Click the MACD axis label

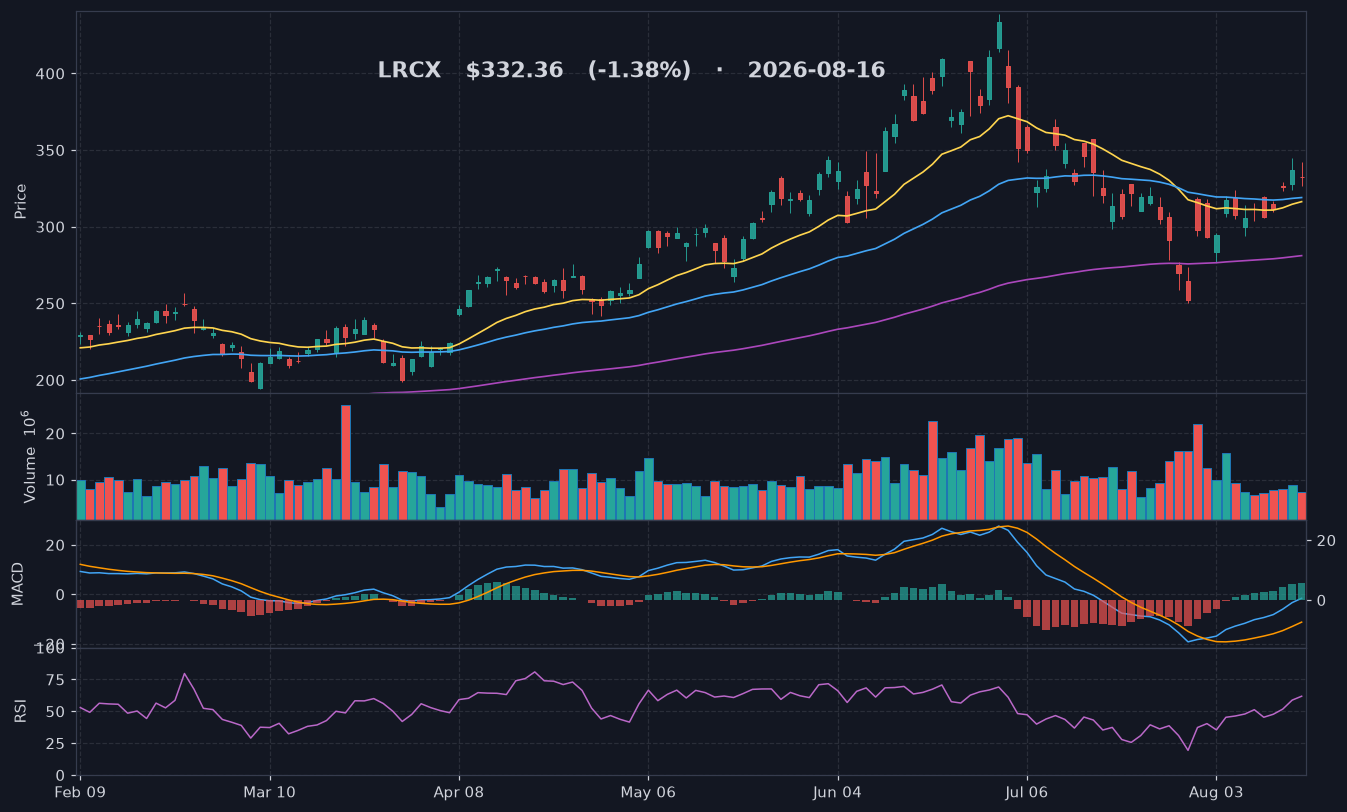(18, 584)
